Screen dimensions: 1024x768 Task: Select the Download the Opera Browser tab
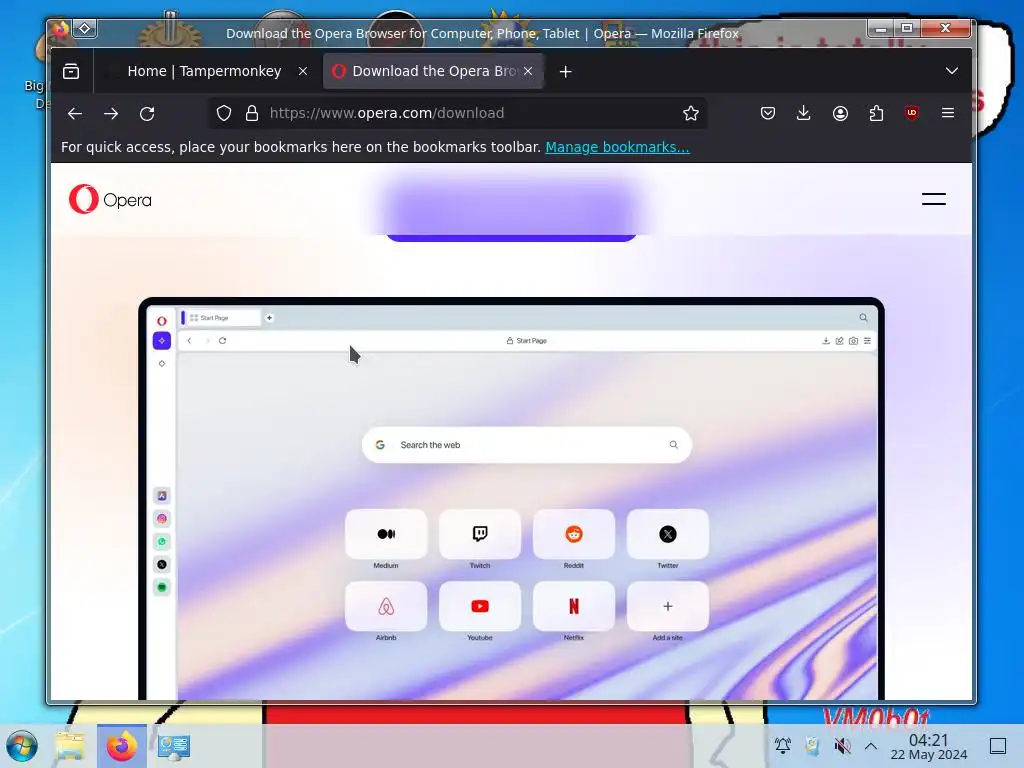[433, 71]
